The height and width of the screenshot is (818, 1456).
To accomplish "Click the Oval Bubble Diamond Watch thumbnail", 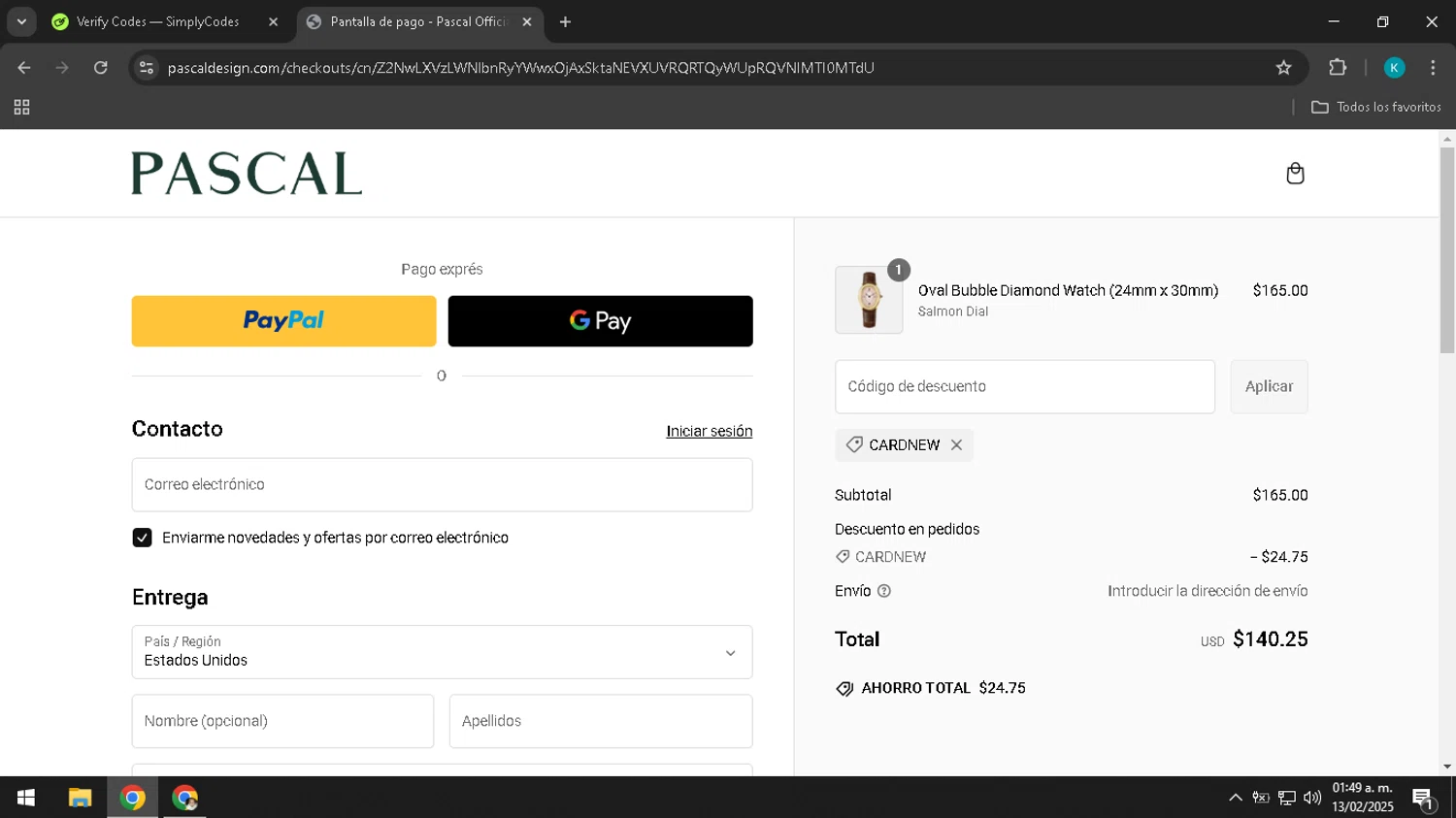I will (x=869, y=300).
